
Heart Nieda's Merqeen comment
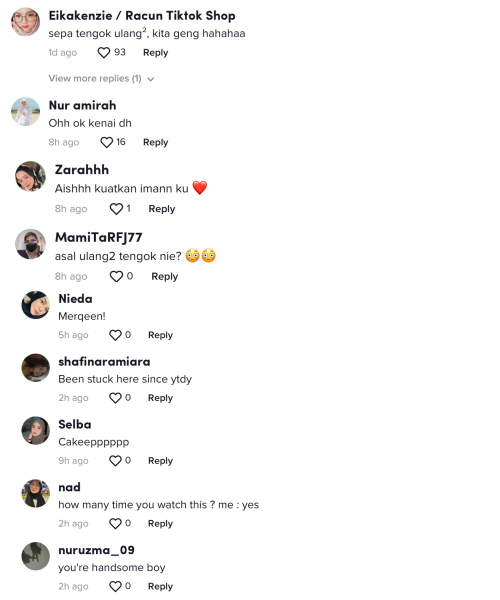(x=115, y=335)
